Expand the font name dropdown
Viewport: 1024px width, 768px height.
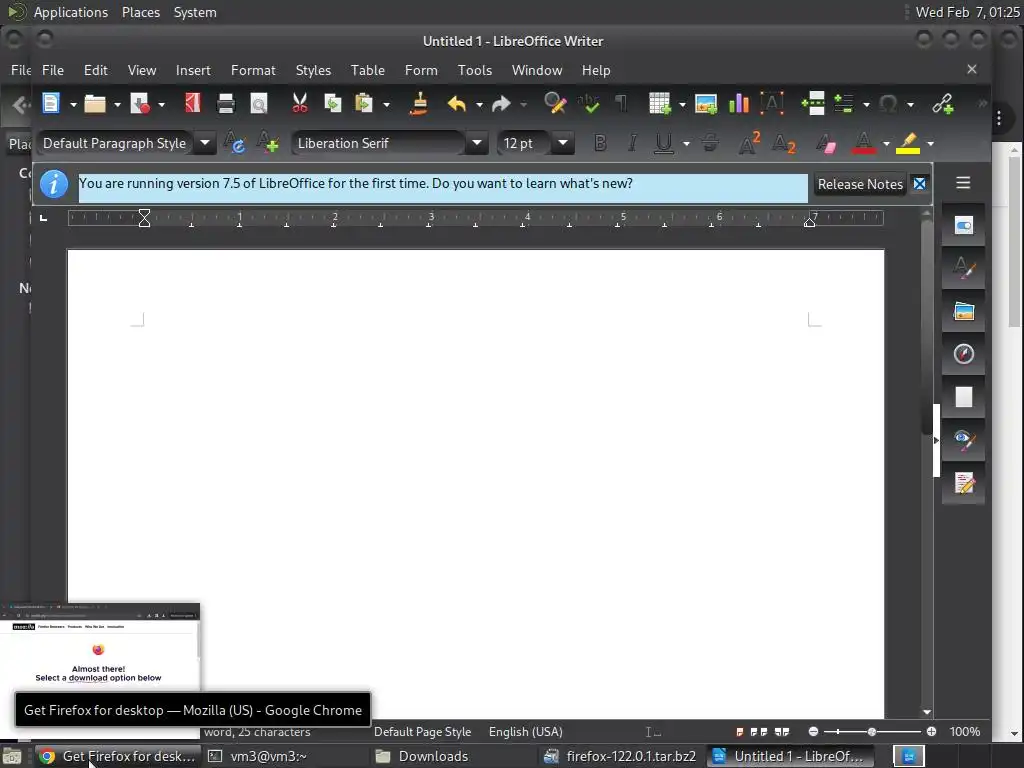click(x=477, y=142)
